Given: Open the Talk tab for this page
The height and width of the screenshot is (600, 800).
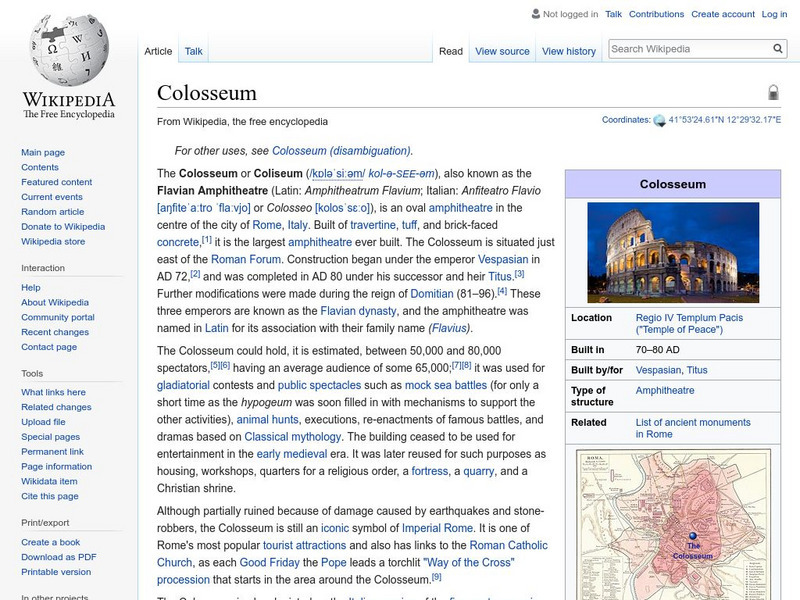Looking at the screenshot, I should pyautogui.click(x=192, y=50).
